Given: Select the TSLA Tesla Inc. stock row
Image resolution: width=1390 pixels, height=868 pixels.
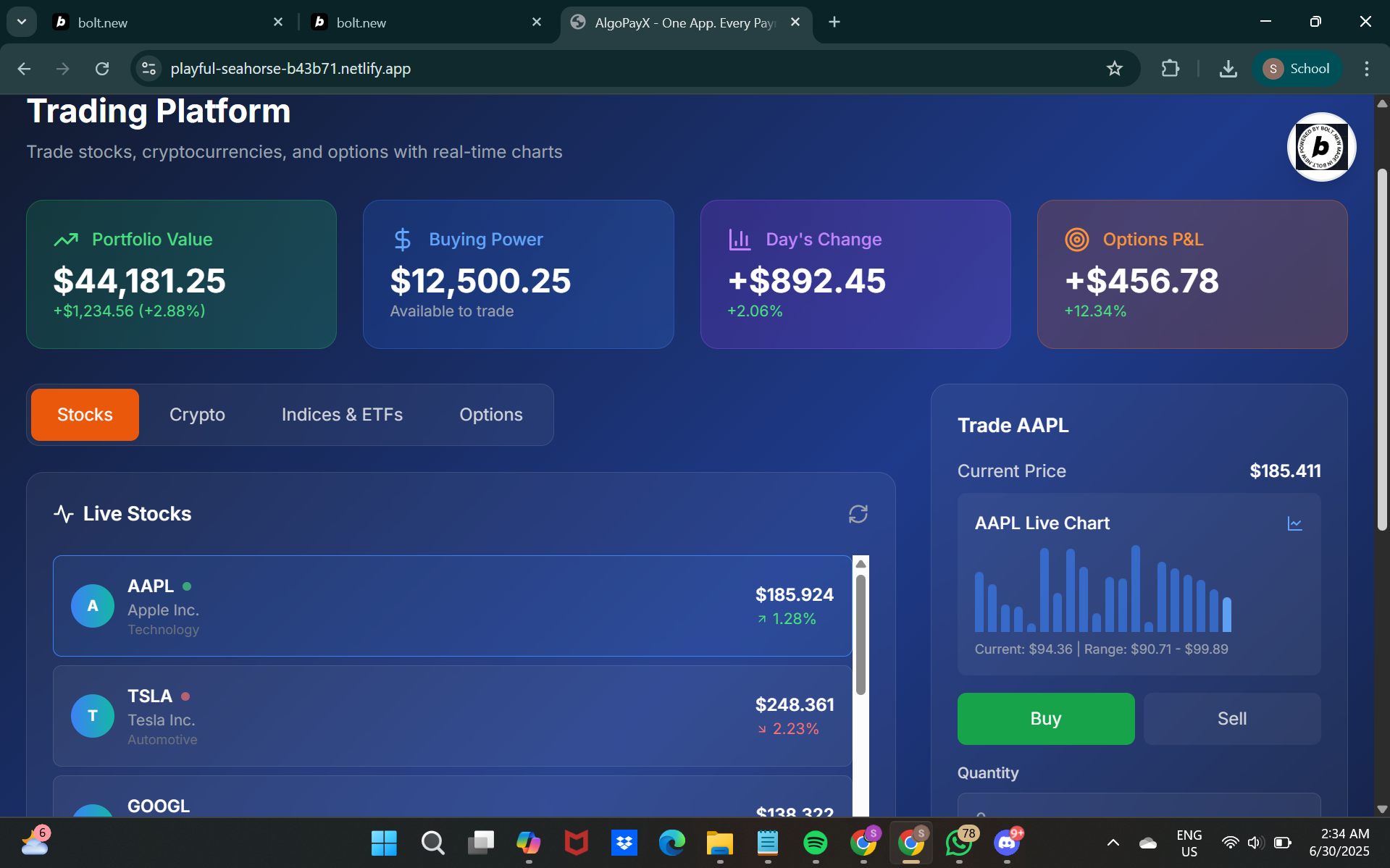Looking at the screenshot, I should pyautogui.click(x=452, y=716).
